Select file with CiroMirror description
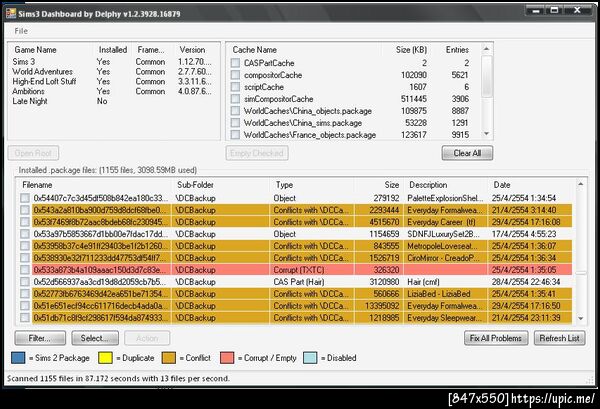The image size is (600, 409). [296, 258]
